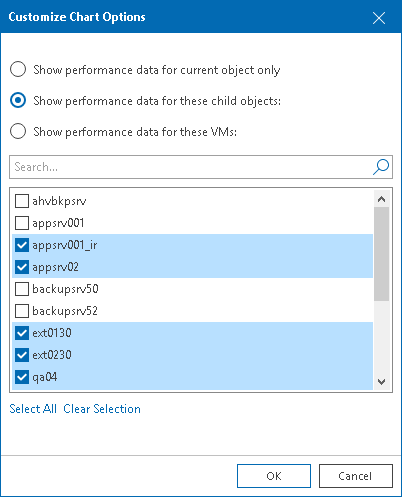402x497 pixels.
Task: Close the Customize Chart Options dialog
Action: point(379,18)
